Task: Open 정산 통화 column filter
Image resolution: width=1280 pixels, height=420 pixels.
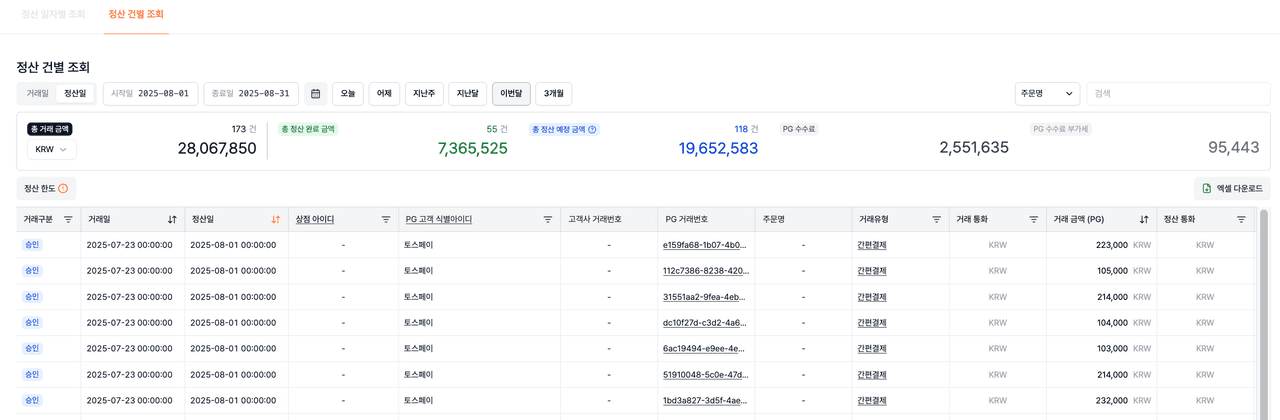Action: pos(1241,219)
